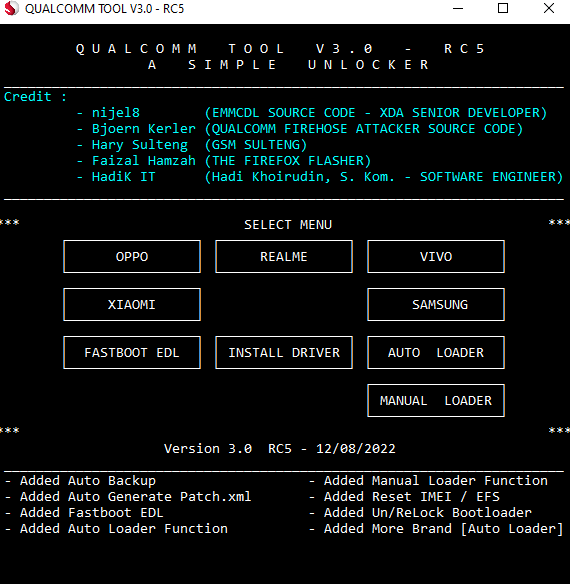Open the AUTO LOADER function

[436, 353]
